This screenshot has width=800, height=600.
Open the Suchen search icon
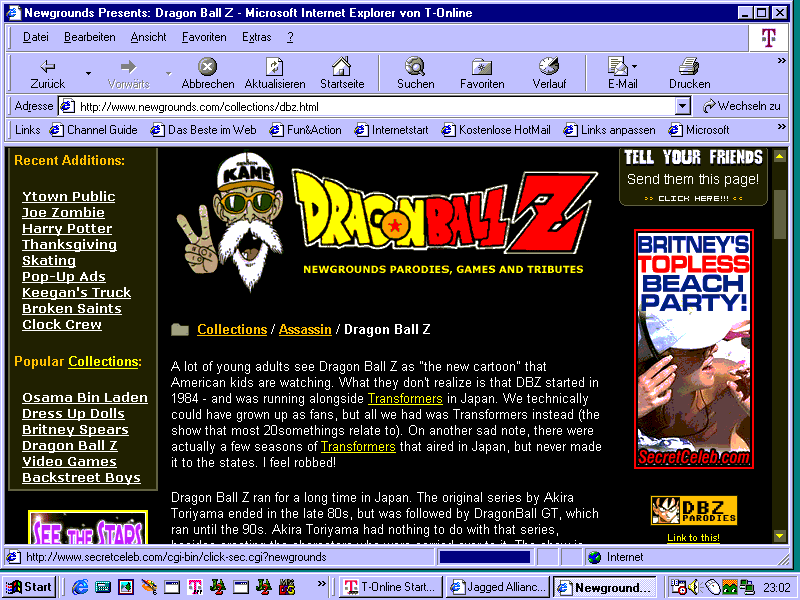[x=415, y=67]
